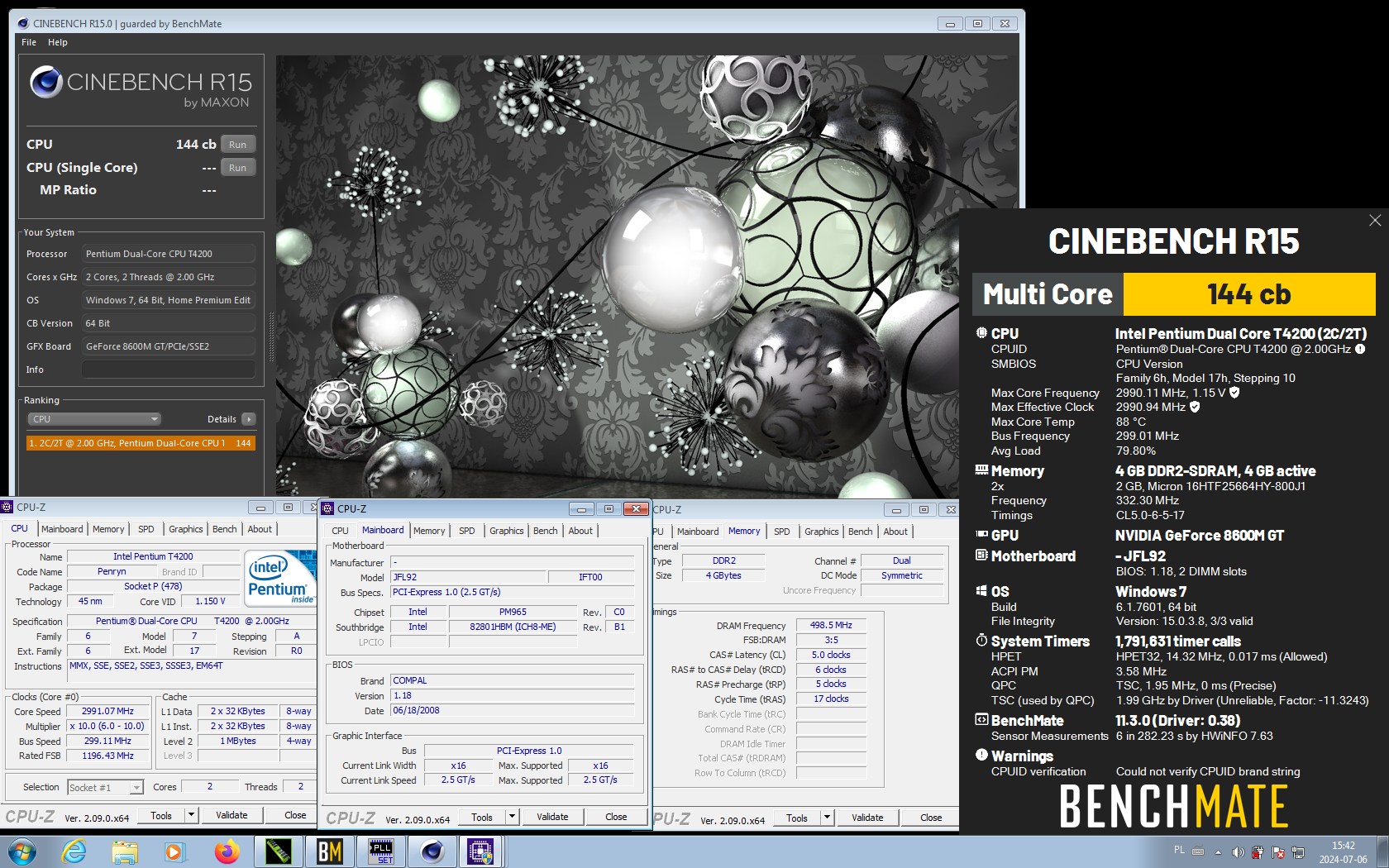Open Tools dropdown arrow in right CPU-Z window
The height and width of the screenshot is (868, 1389).
point(827,818)
